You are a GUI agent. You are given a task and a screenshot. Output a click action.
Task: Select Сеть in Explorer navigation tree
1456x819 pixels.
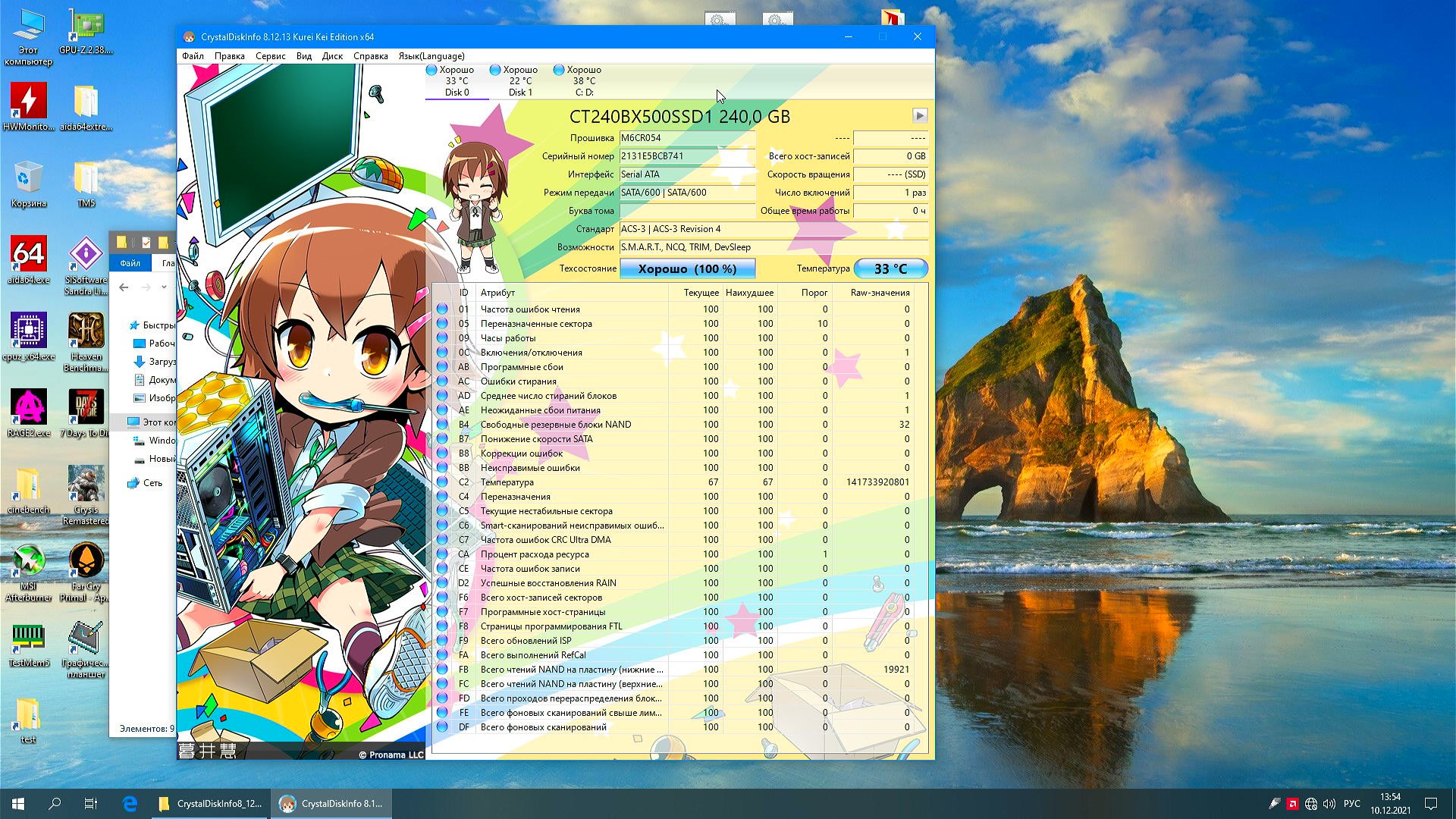(x=152, y=483)
